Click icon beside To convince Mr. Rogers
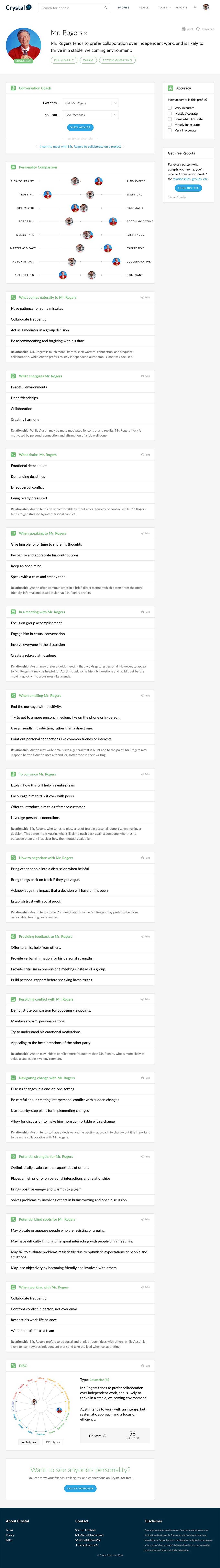The width and height of the screenshot is (220, 1568). (13, 774)
